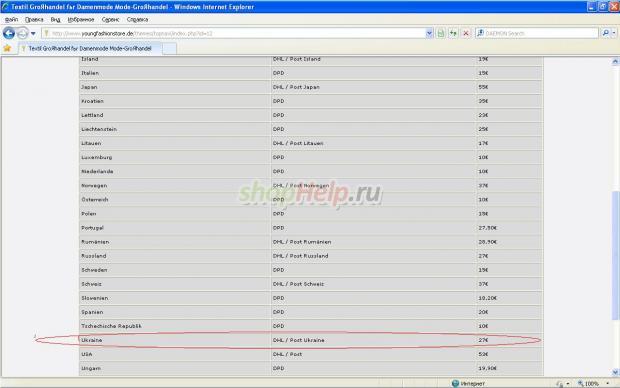This screenshot has height=388, width=620.
Task: Open the Favorites star icon
Action: [x=7, y=48]
